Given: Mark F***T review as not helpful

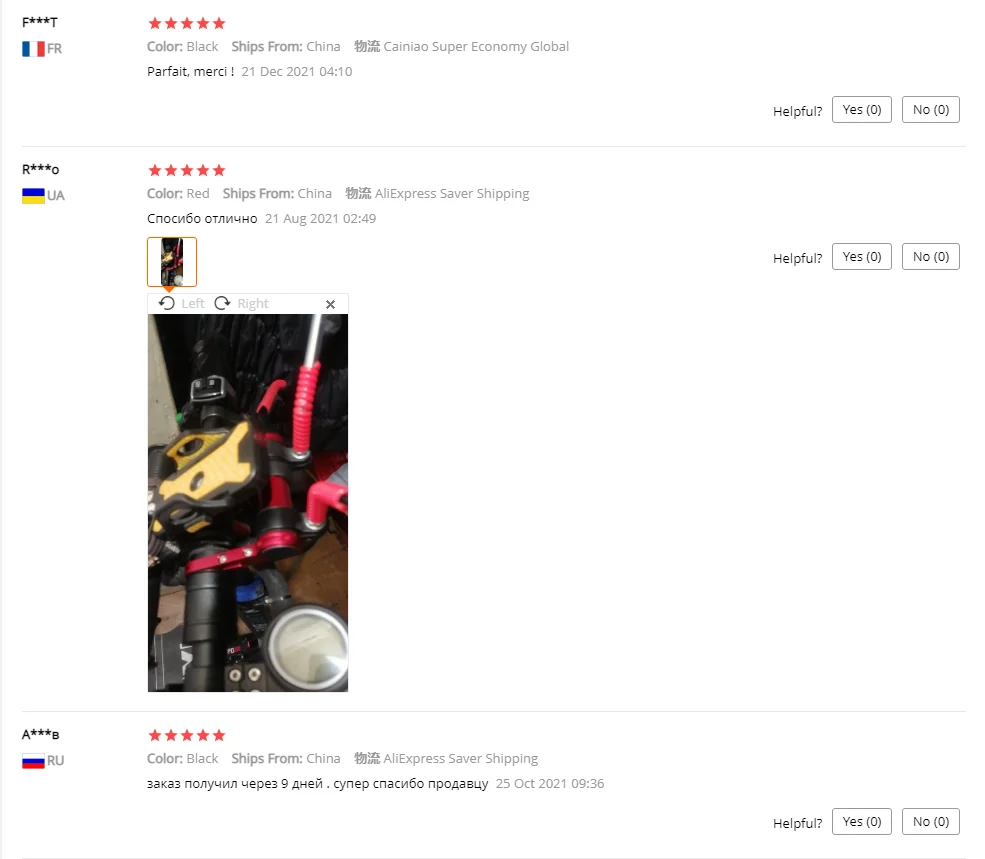Looking at the screenshot, I should tap(930, 110).
